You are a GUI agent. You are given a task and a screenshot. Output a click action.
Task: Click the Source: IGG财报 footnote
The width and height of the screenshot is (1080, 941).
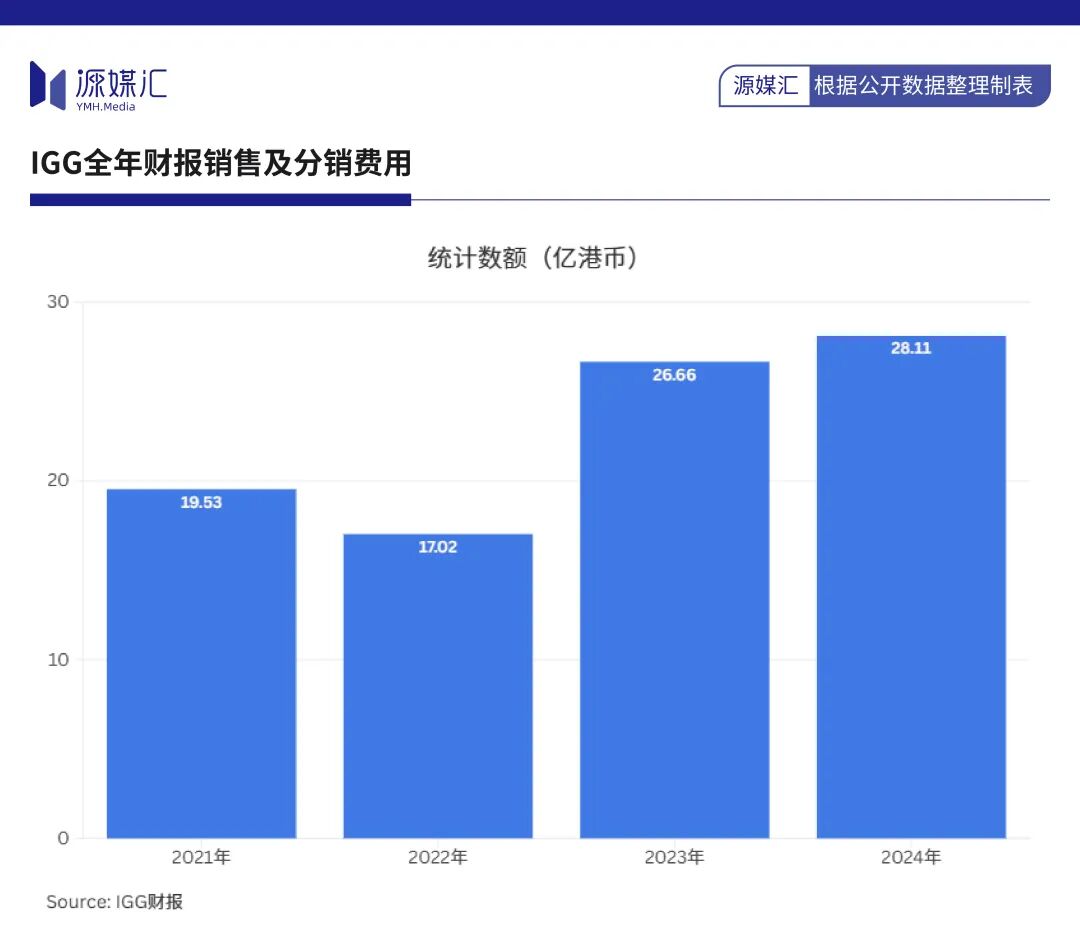click(x=114, y=902)
